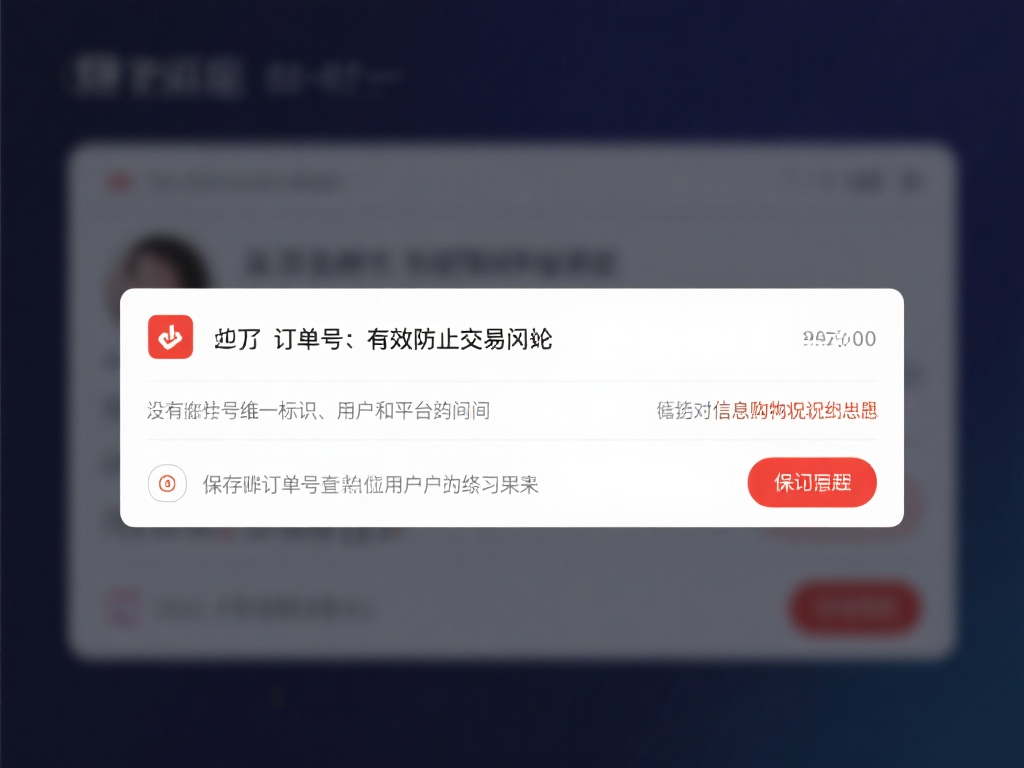Click the red download-arrow app icon in dialog
Screen dimensions: 1024x768
(x=170, y=337)
